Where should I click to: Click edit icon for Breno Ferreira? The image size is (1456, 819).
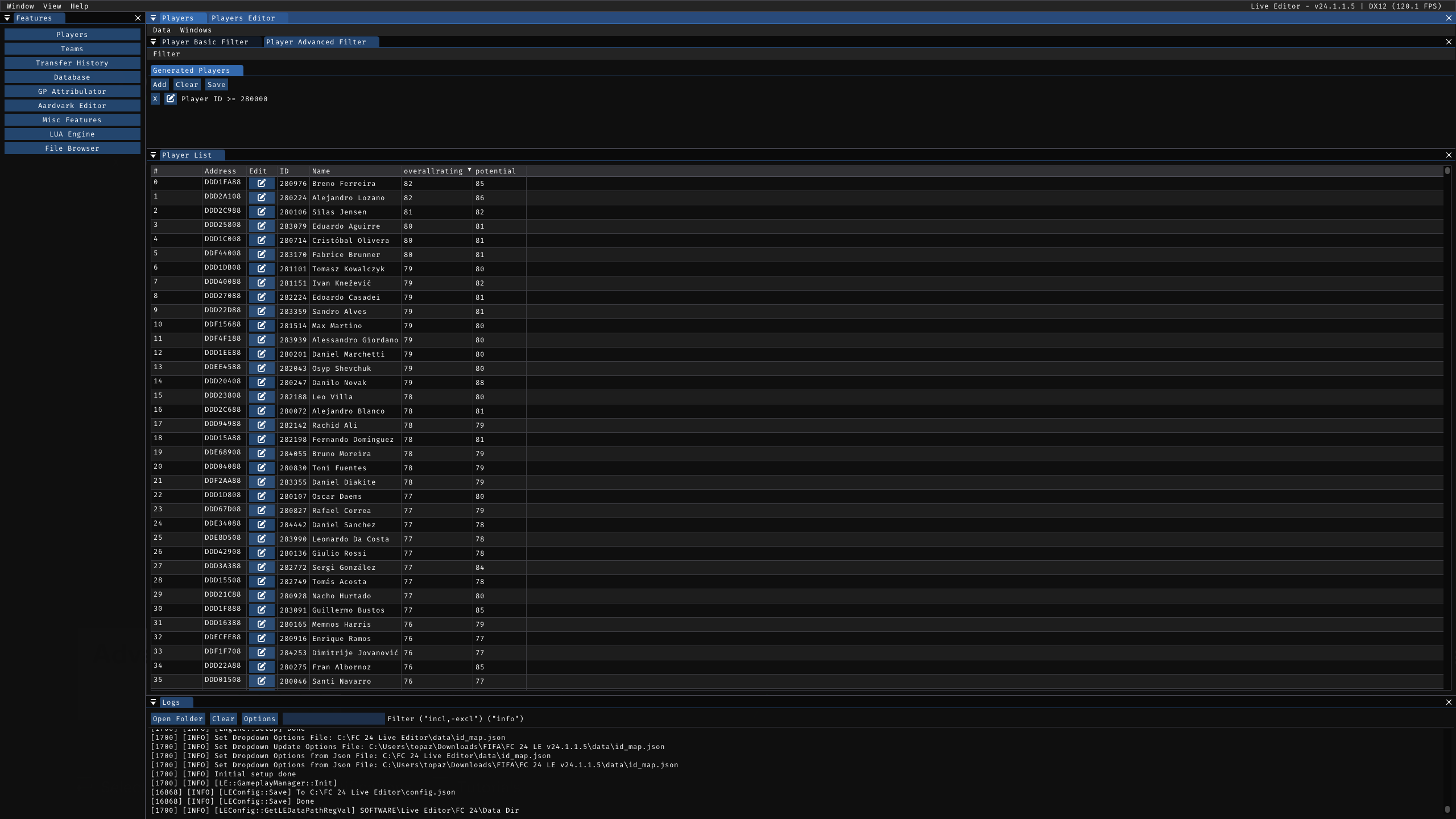(262, 183)
